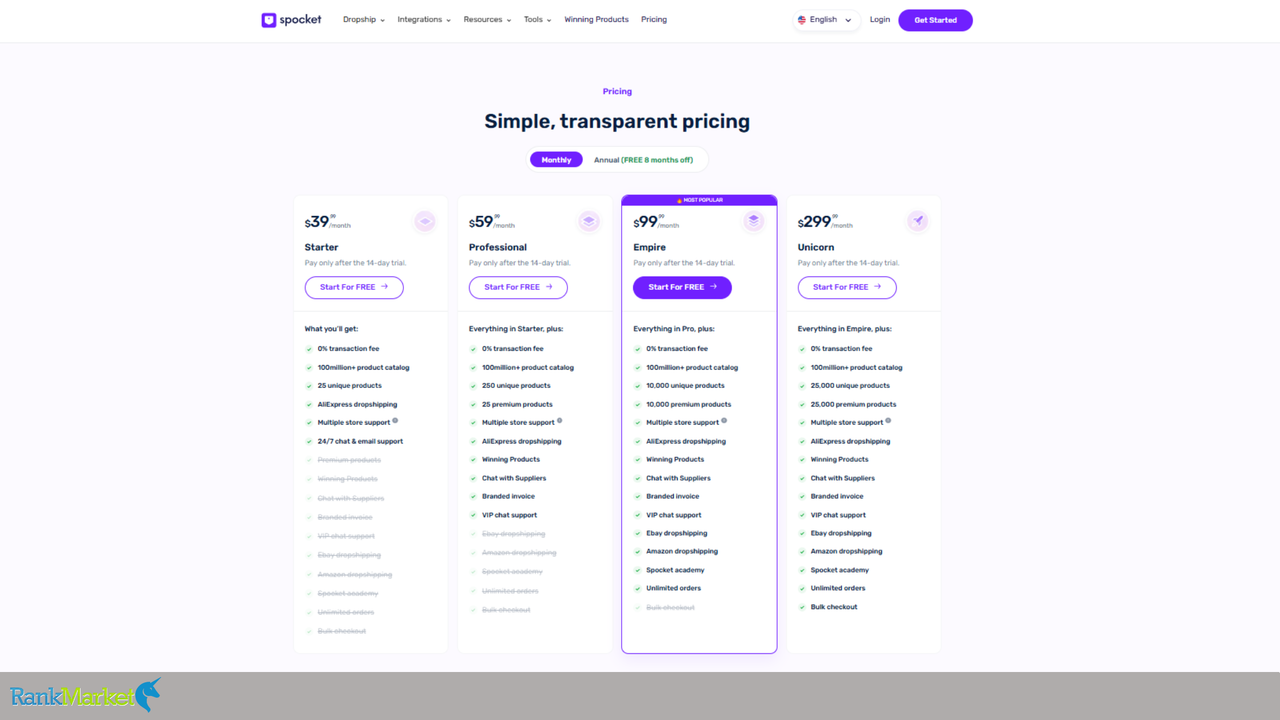Click info icon beside Professional Multiple store support
Screen dimensions: 1280x720
(x=559, y=421)
